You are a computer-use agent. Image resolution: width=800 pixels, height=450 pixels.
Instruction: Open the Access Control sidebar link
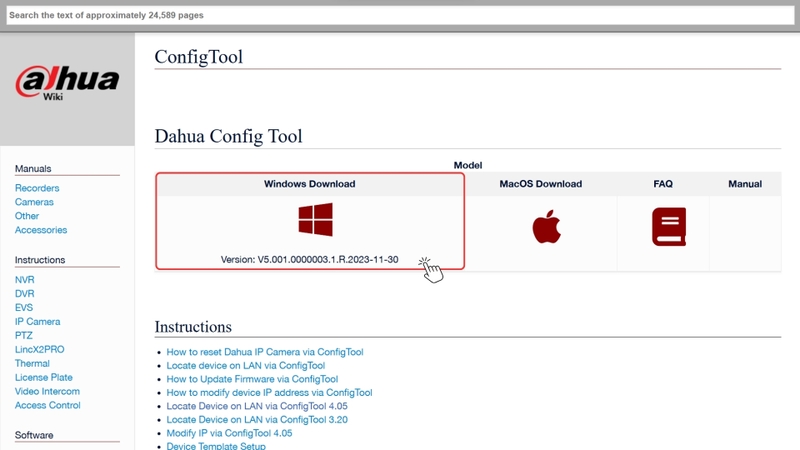pos(47,405)
